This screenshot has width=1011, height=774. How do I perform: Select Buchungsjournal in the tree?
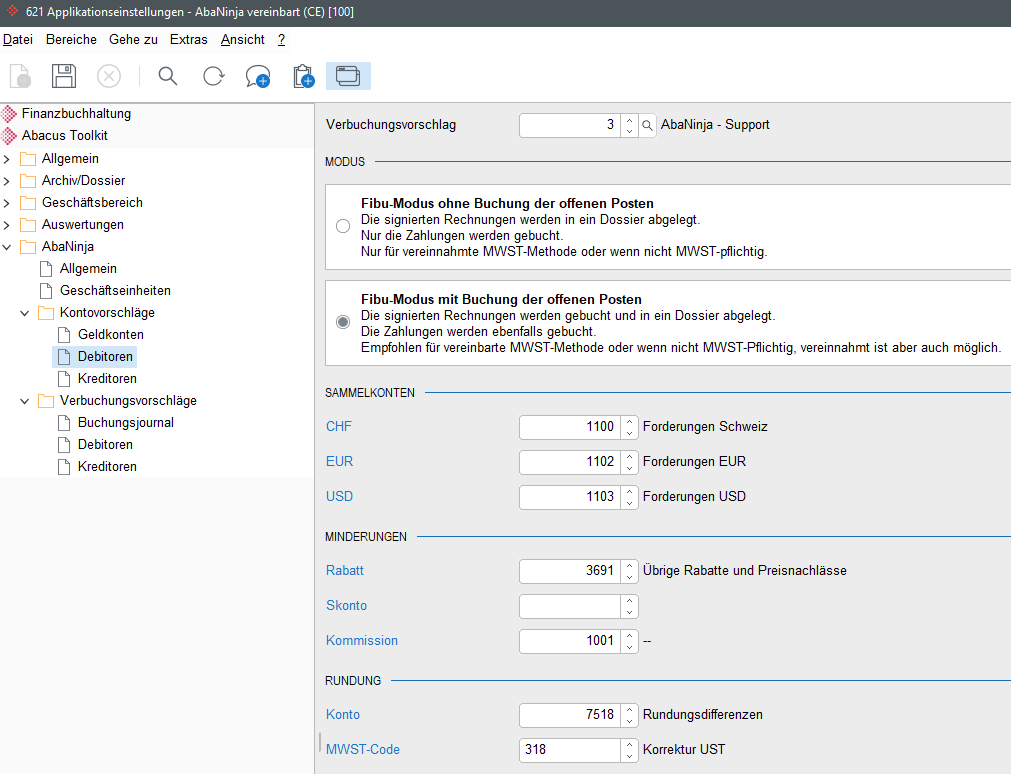[x=126, y=422]
